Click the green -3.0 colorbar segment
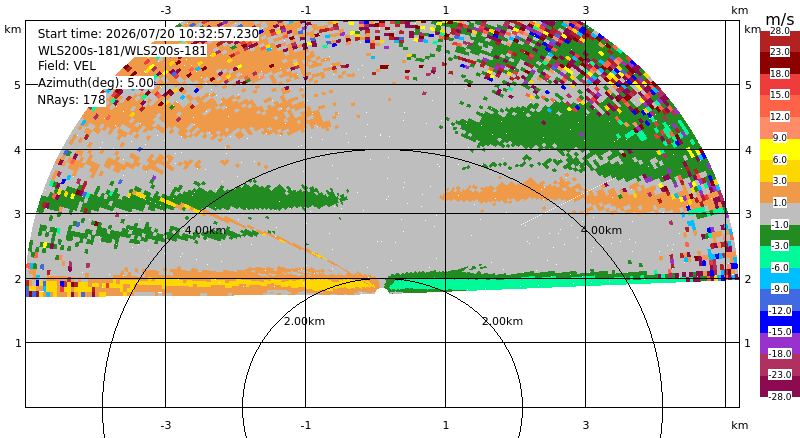The height and width of the screenshot is (438, 800). [780, 235]
